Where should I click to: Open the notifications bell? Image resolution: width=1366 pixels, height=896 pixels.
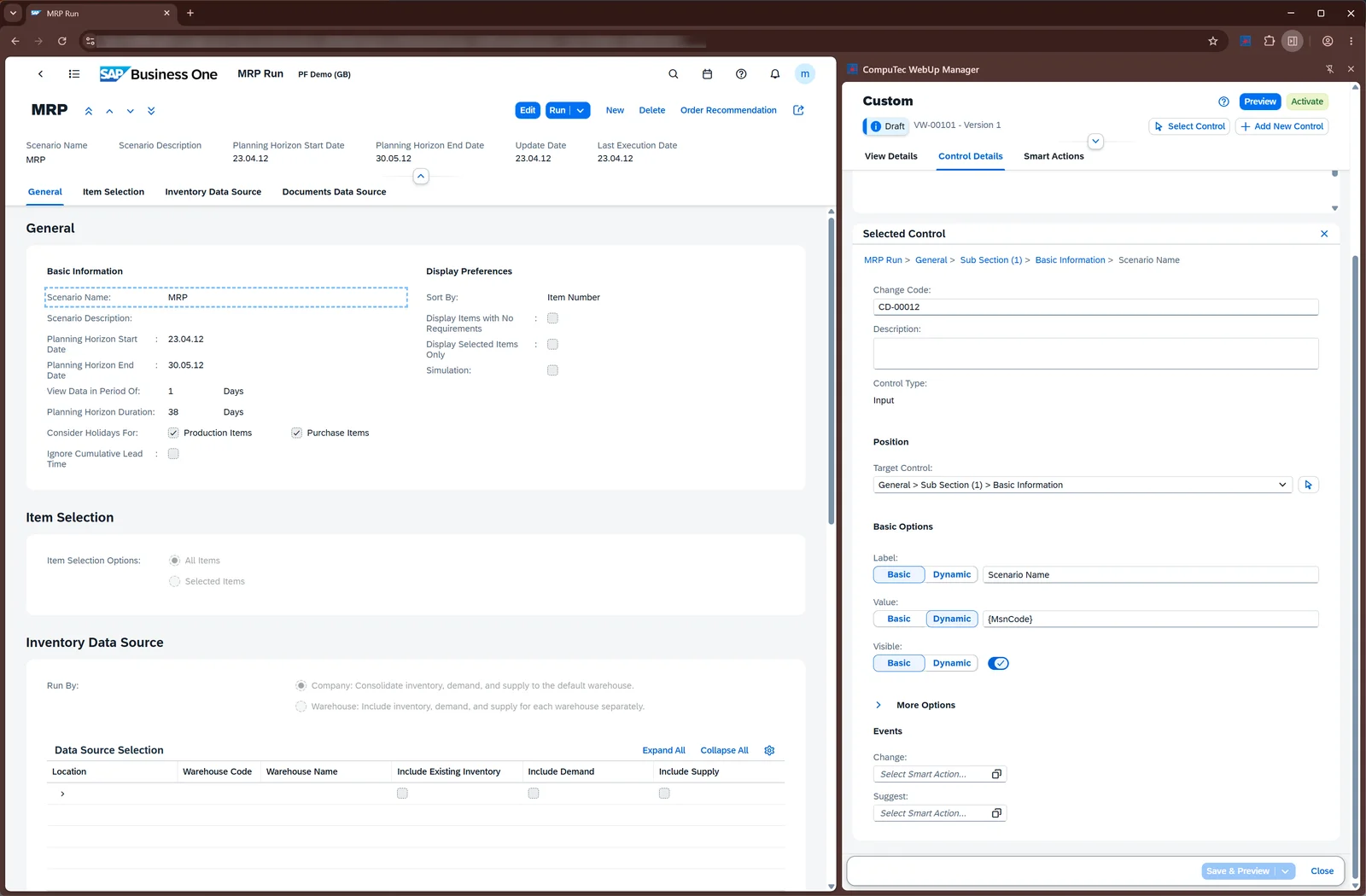click(775, 74)
